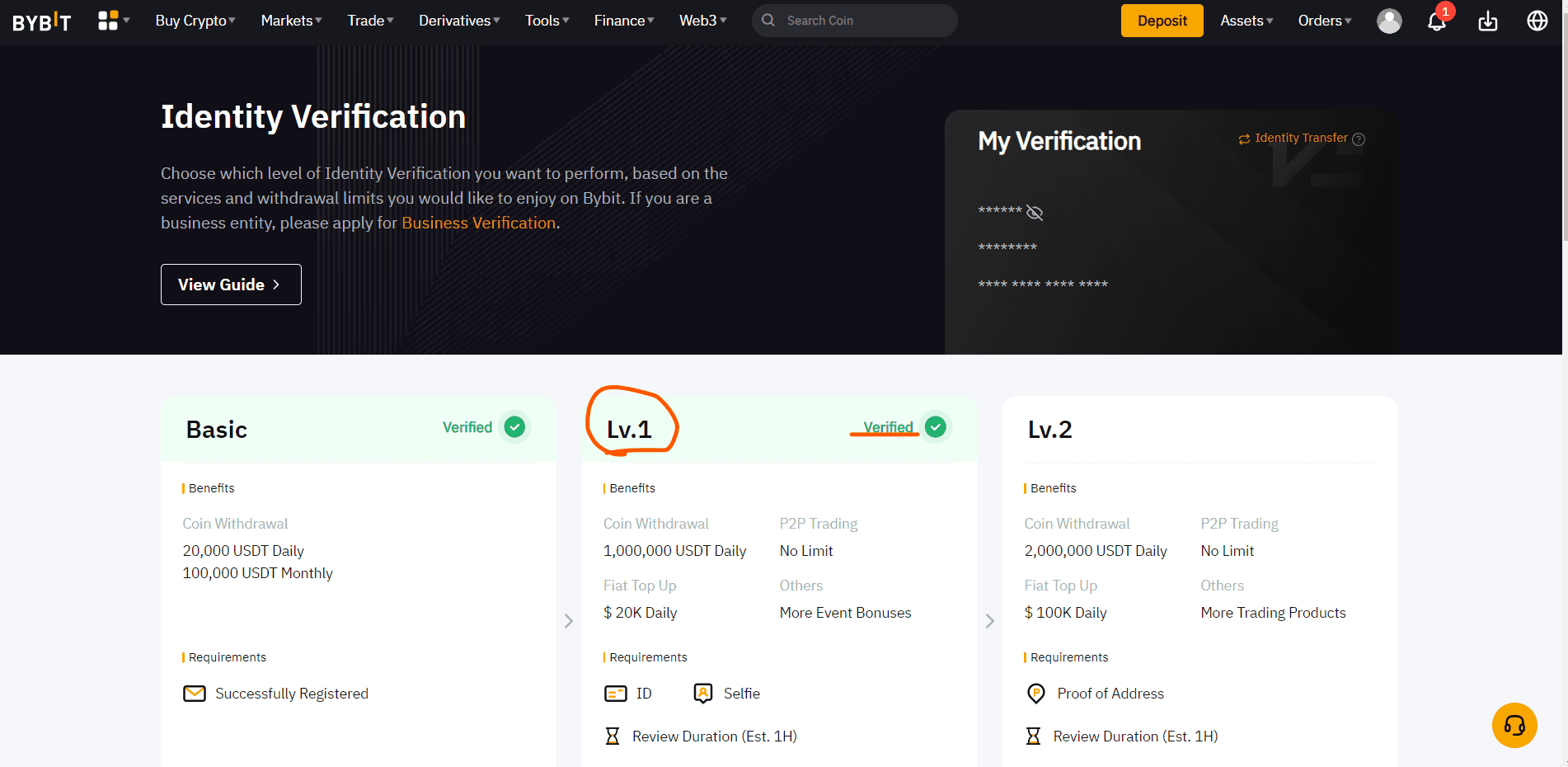1568x767 pixels.
Task: Open customer support headset chat
Action: [x=1514, y=725]
